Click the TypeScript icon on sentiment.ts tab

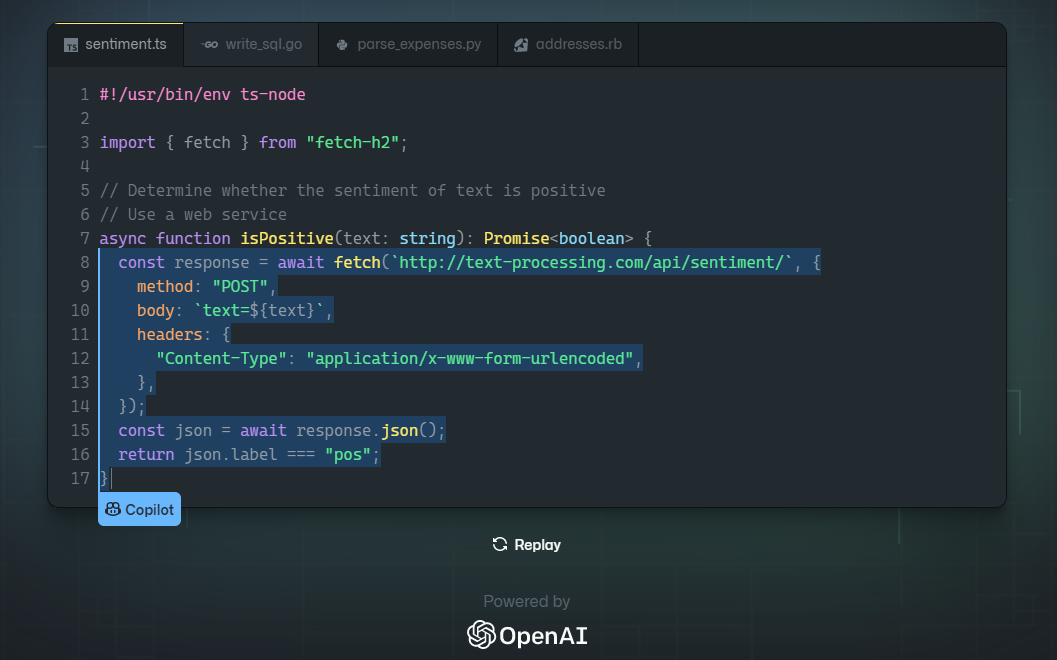click(71, 45)
